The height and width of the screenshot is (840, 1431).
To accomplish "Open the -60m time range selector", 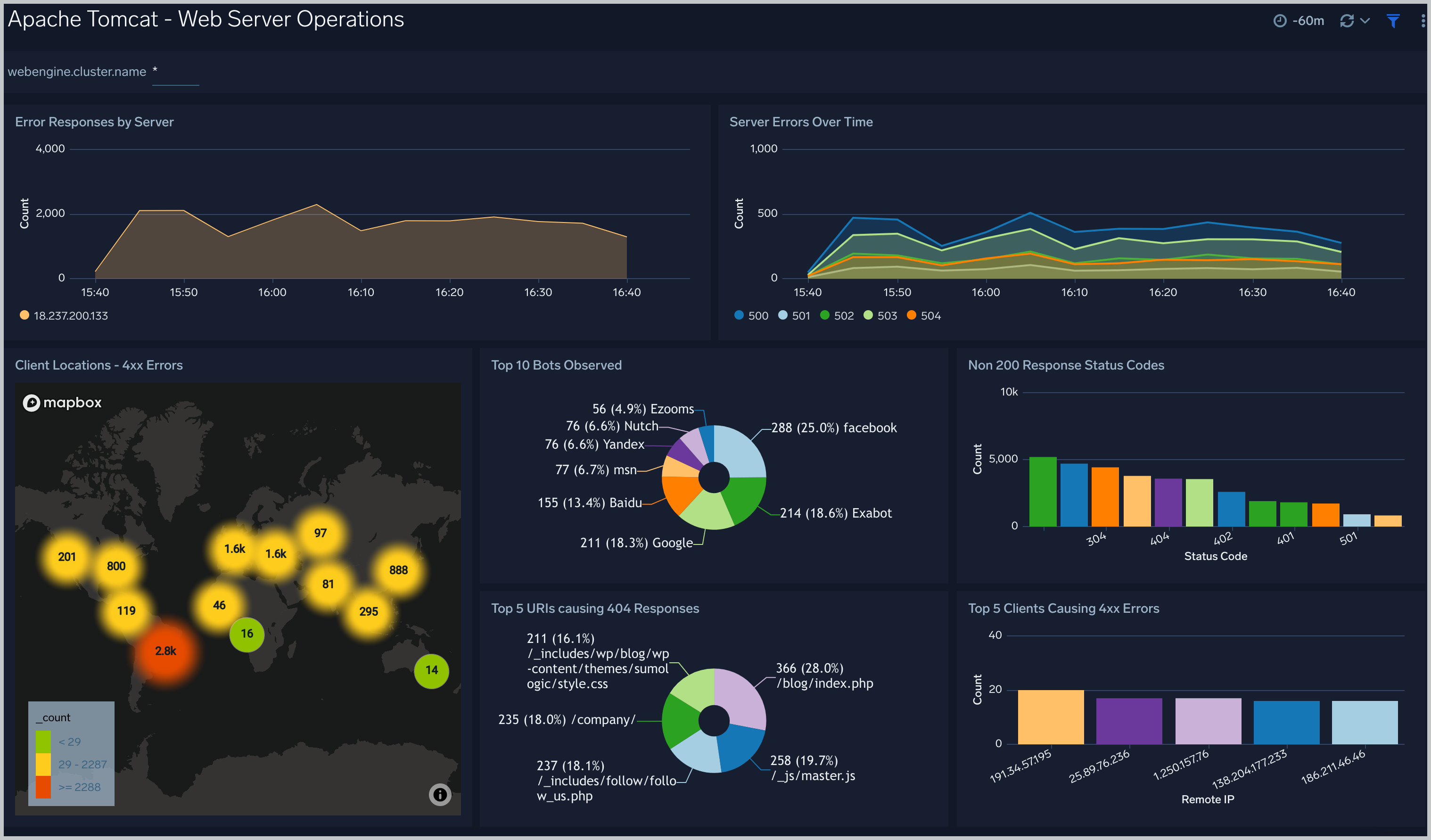I will click(x=1298, y=21).
